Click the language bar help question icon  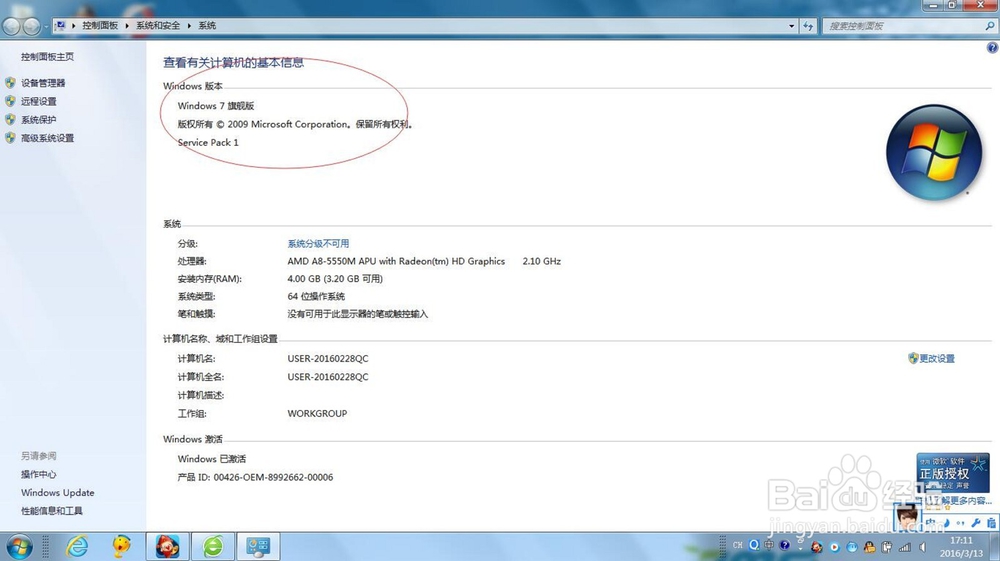pos(784,545)
